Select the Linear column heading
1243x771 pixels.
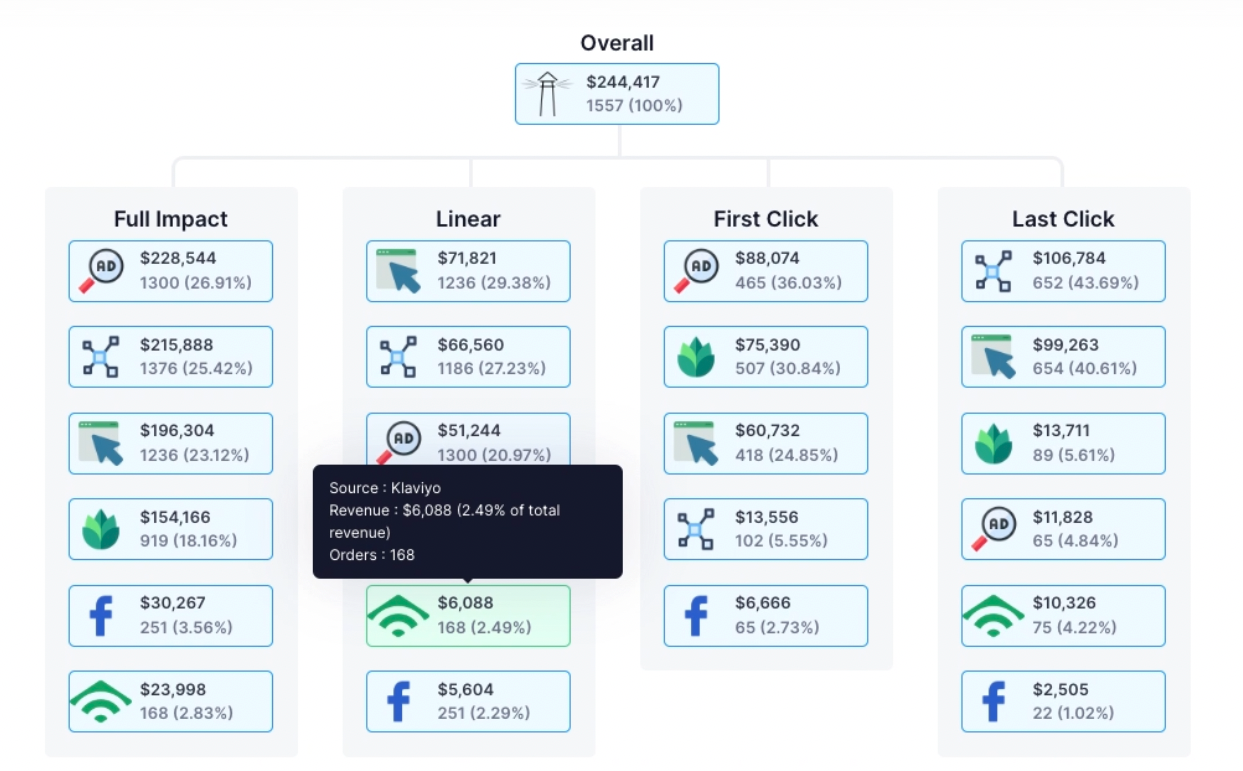coord(468,219)
